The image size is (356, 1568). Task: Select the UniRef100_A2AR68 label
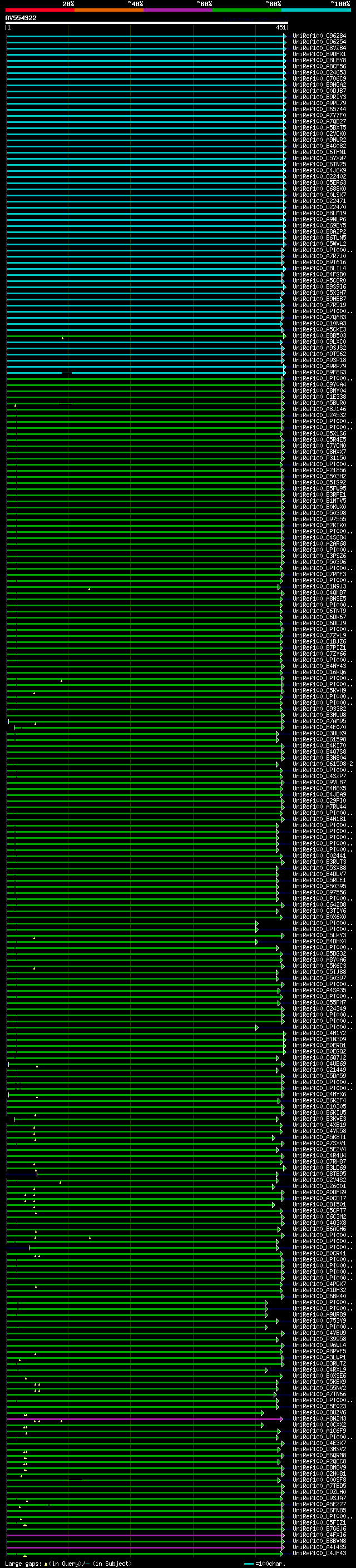[319, 543]
